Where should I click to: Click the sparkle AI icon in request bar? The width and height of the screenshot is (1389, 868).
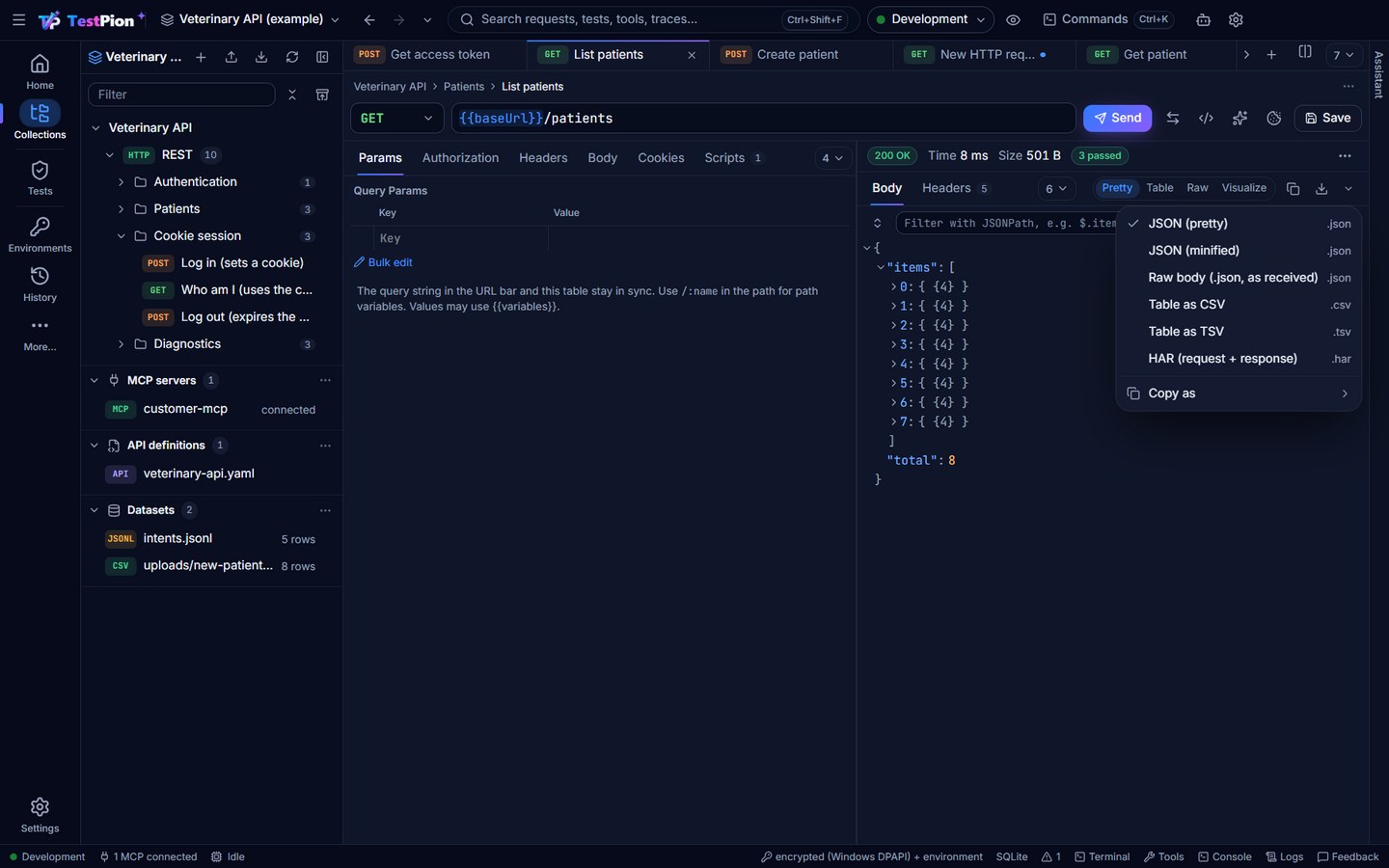1239,118
